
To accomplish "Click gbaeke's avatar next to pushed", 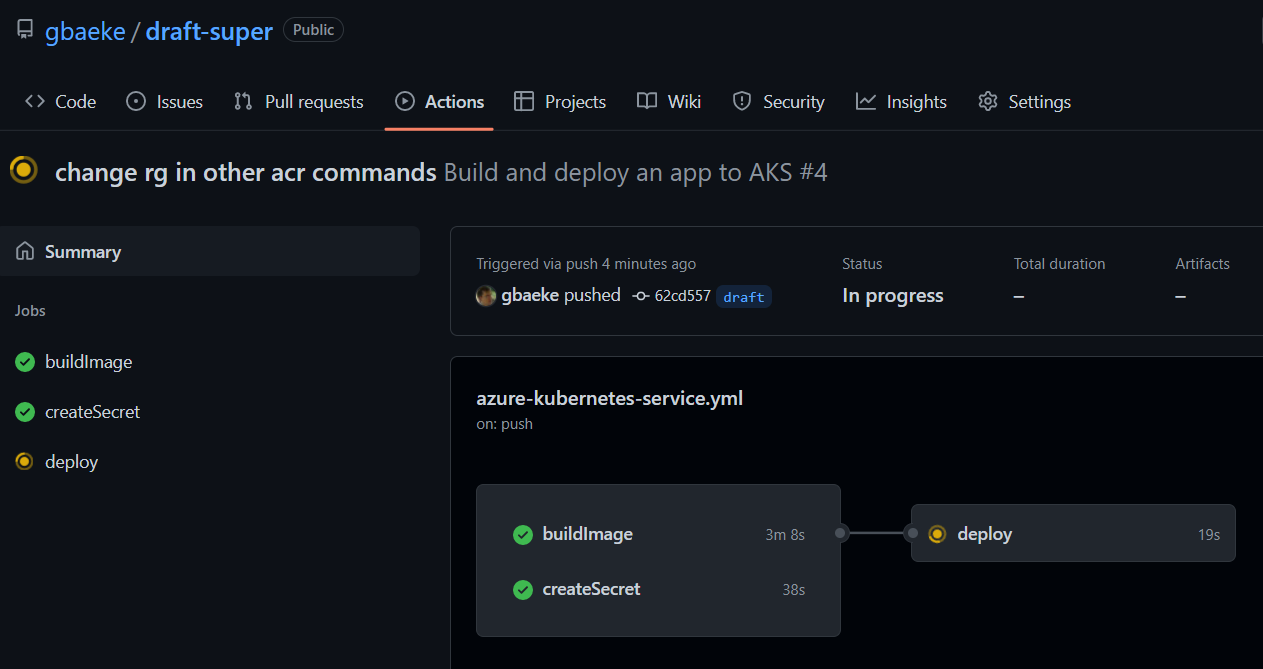I will [486, 296].
